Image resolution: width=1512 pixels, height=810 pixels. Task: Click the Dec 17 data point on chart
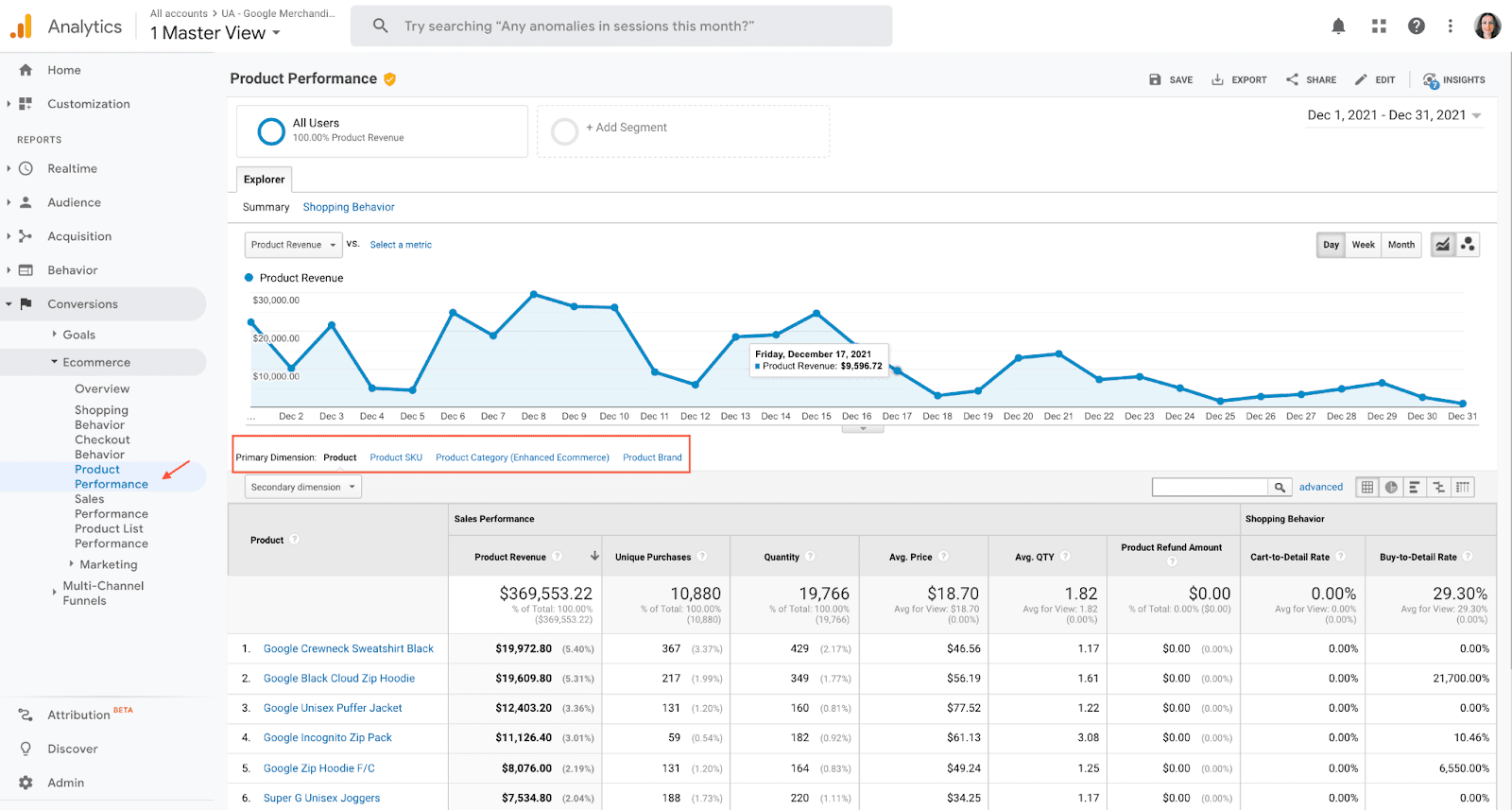pos(897,371)
